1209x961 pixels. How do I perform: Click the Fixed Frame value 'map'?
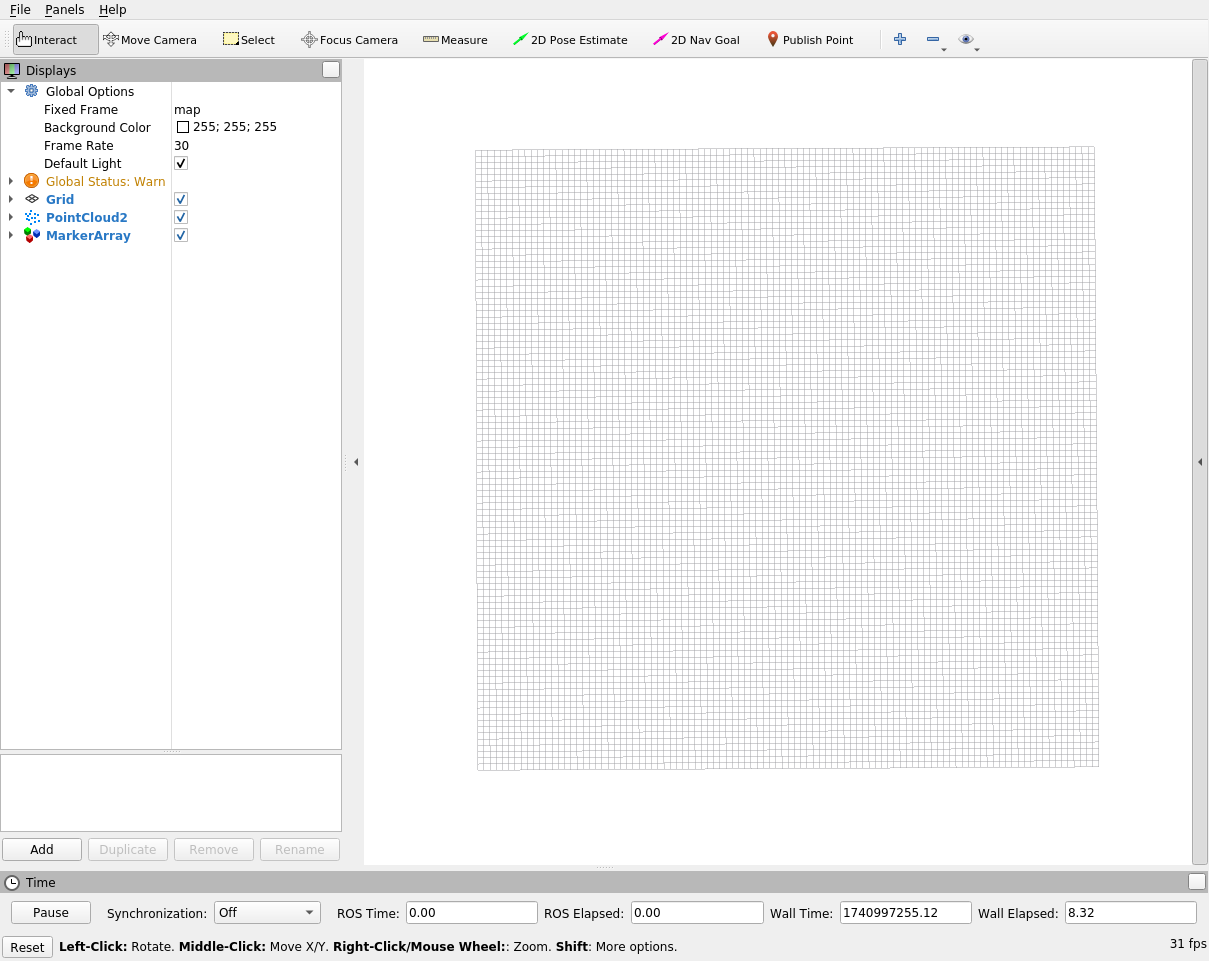[187, 109]
